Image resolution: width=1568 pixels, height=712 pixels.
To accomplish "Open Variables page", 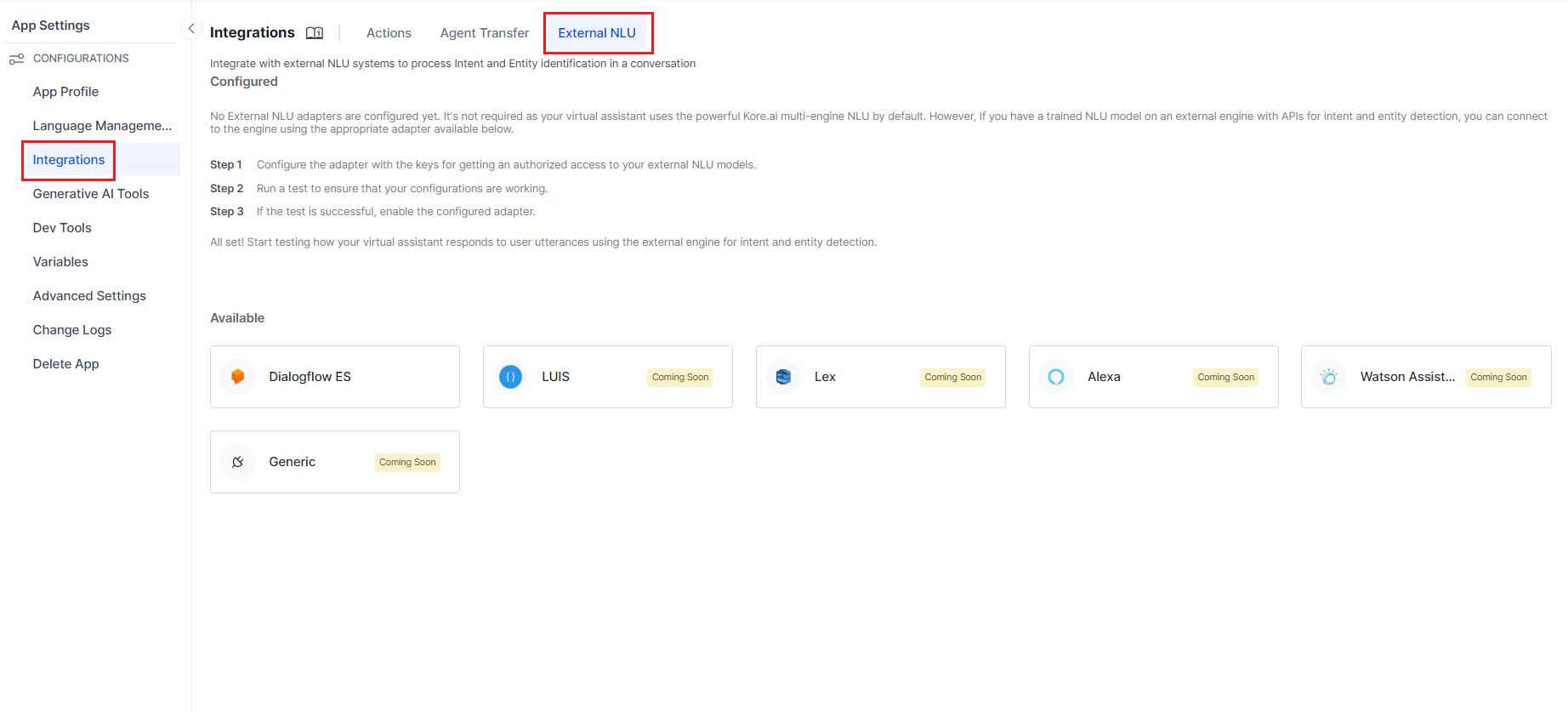I will [60, 262].
